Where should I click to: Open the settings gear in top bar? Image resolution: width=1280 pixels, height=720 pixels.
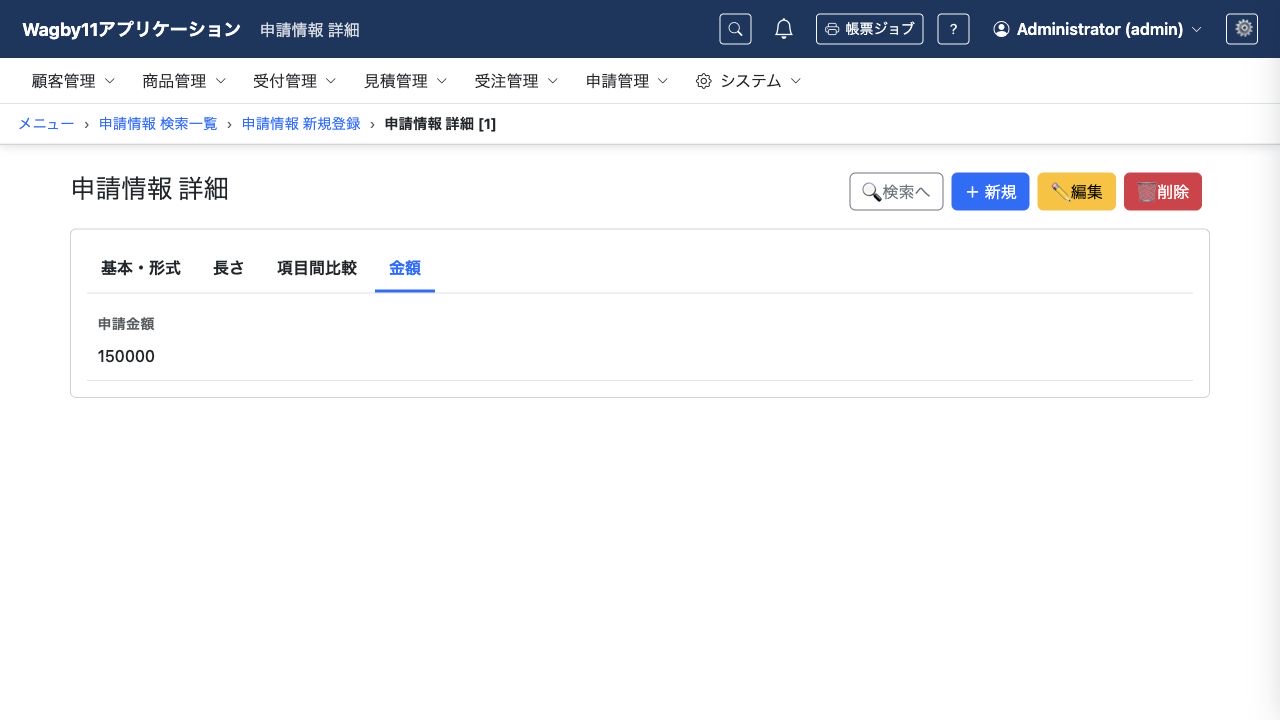tap(1242, 29)
